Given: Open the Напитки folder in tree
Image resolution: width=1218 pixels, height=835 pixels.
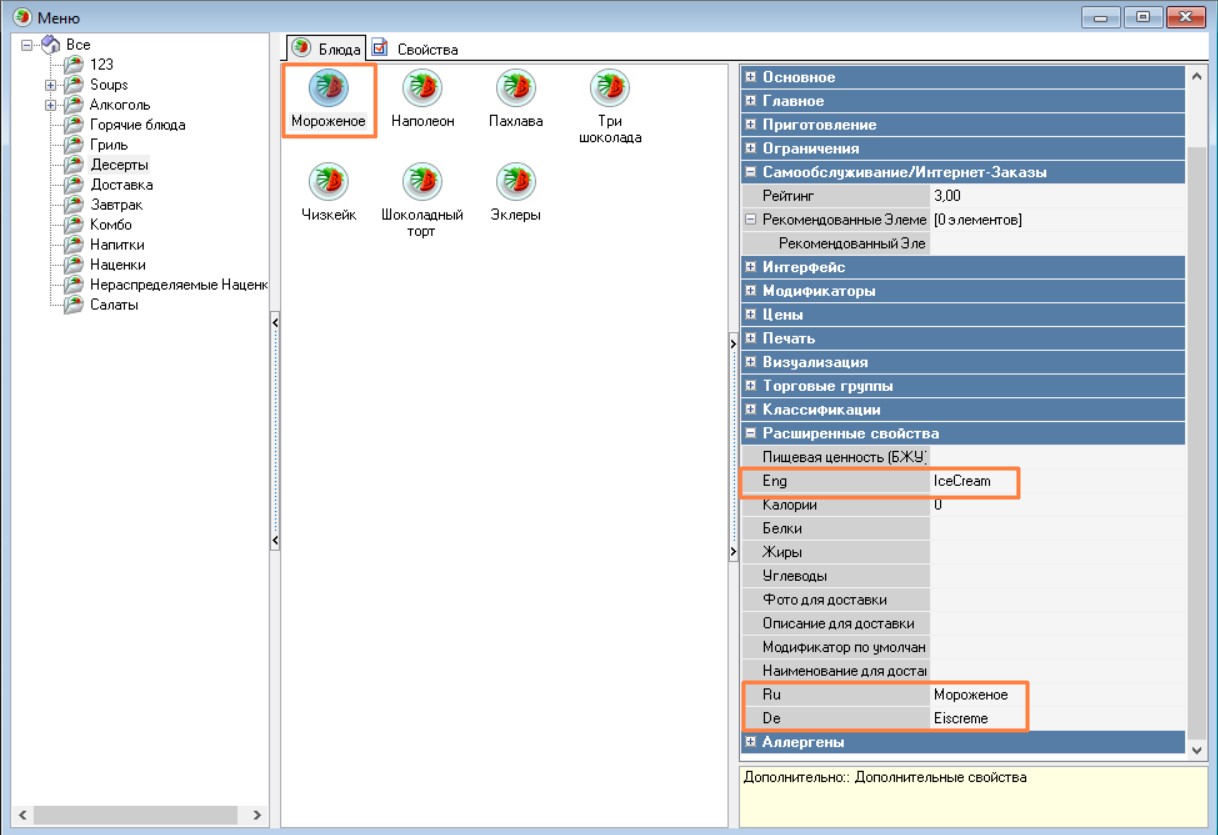Looking at the screenshot, I should coord(116,245).
